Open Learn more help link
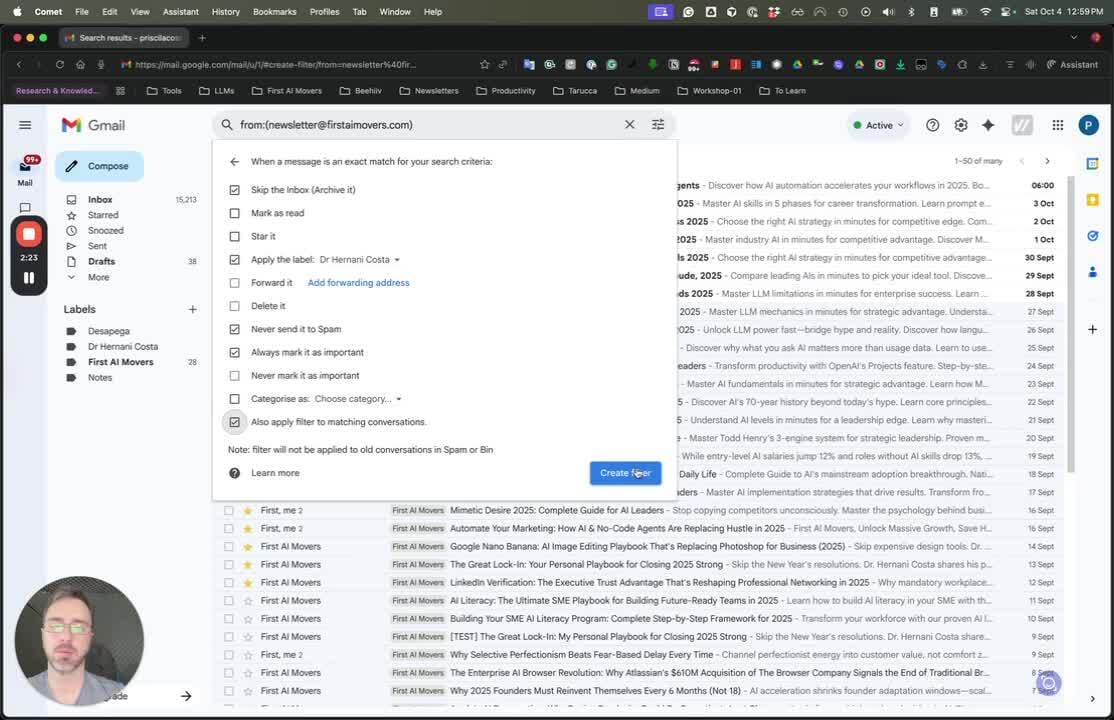This screenshot has width=1114, height=720. pos(275,473)
